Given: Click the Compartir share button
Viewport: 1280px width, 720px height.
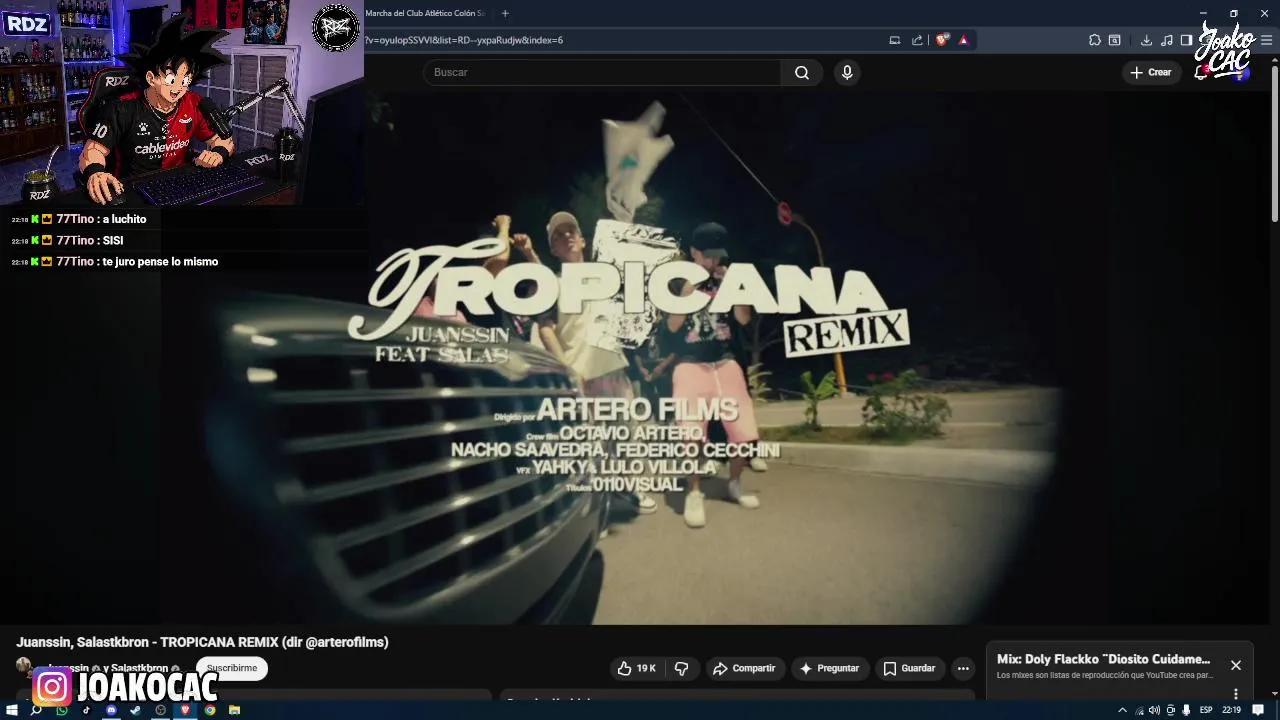Looking at the screenshot, I should (x=744, y=668).
